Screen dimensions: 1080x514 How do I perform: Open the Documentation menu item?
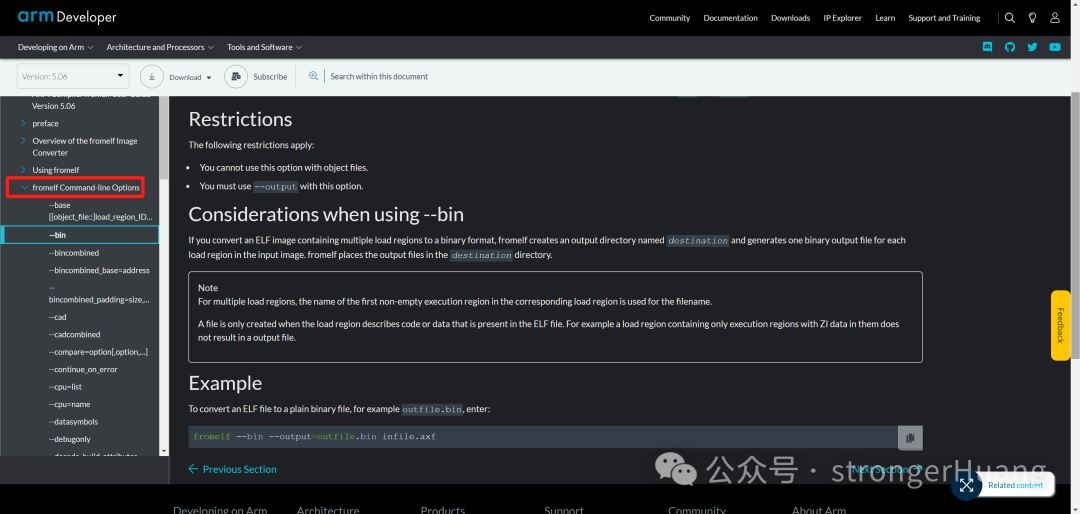(730, 18)
